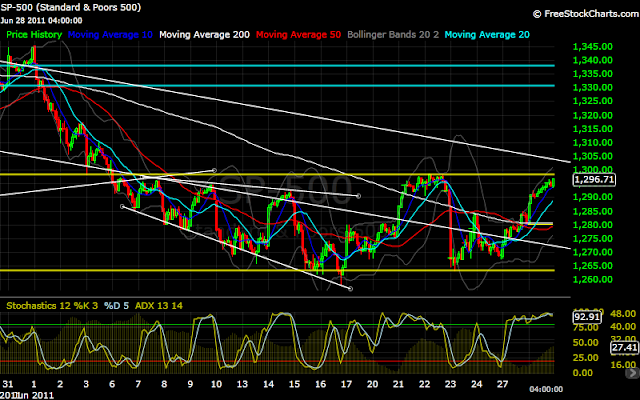This screenshot has height=400, width=640.
Task: Click the stochastic value box 92.91
Action: click(x=587, y=317)
